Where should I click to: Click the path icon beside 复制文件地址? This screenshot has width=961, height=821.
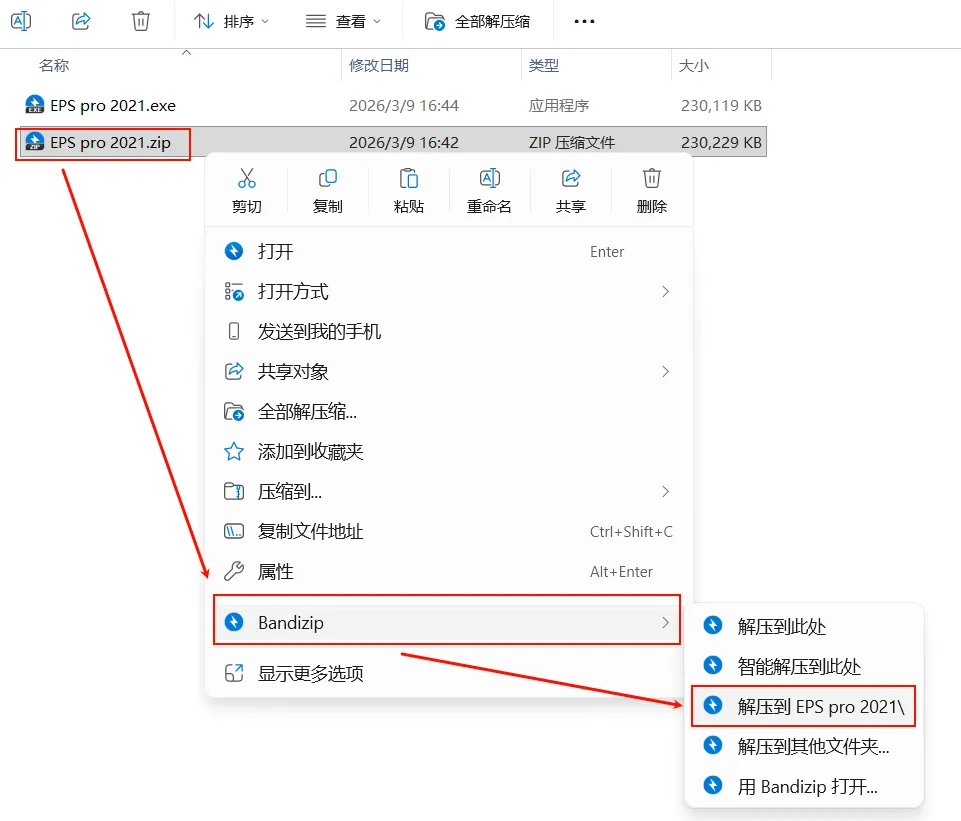(x=234, y=531)
